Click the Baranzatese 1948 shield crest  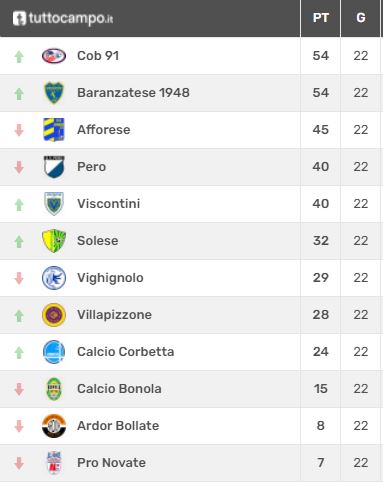(54, 93)
